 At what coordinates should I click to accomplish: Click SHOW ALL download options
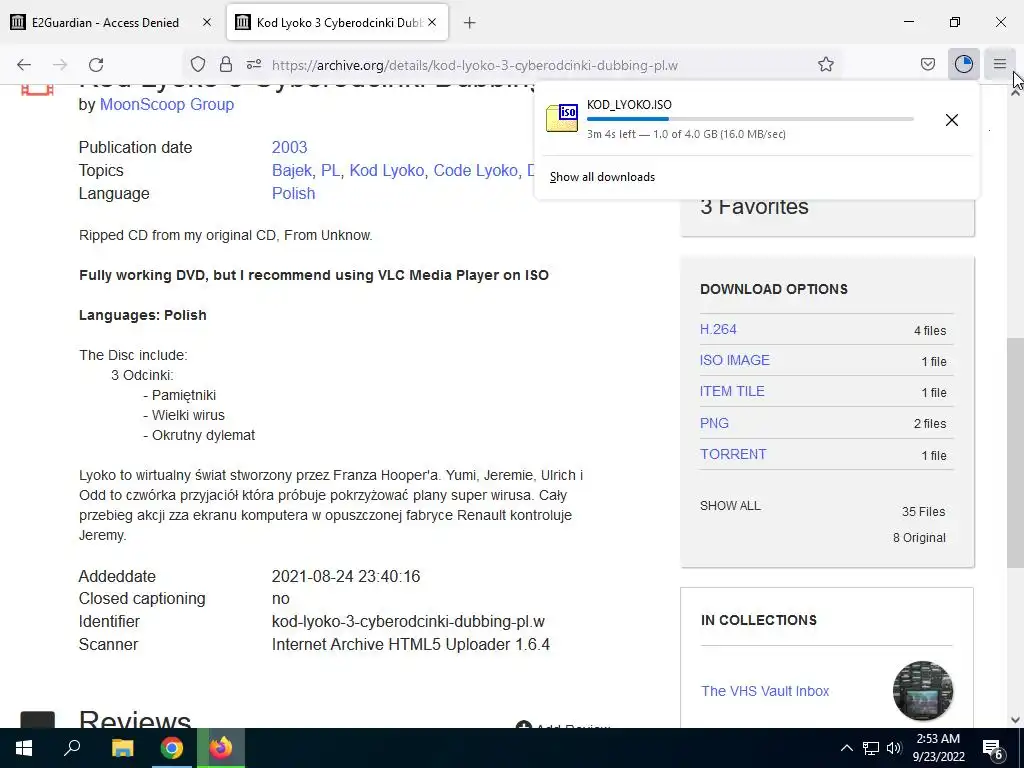(730, 505)
